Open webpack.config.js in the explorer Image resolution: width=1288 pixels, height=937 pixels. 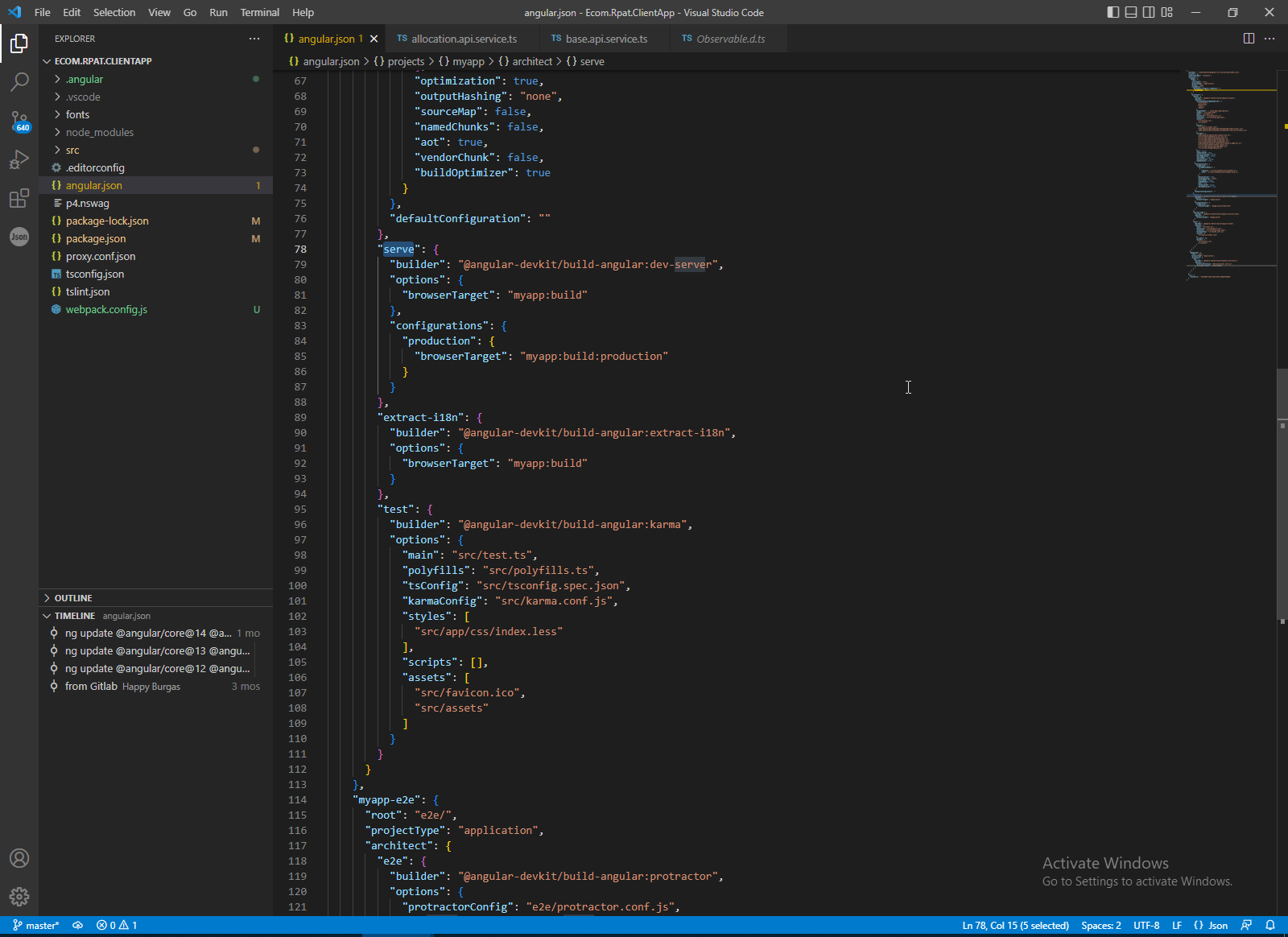point(106,310)
